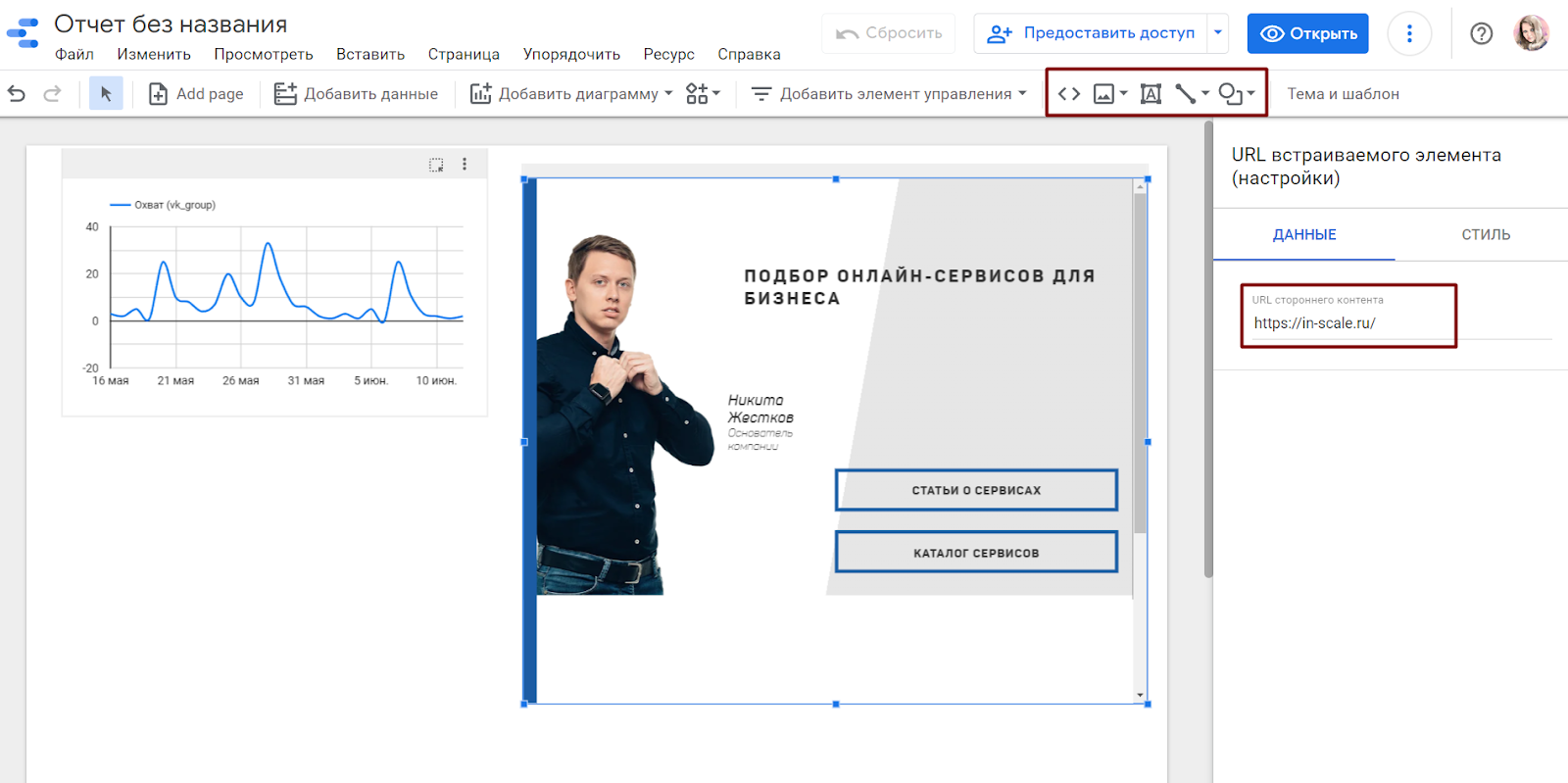This screenshot has height=783, width=1568.
Task: Open the three-dot more options menu
Action: pyautogui.click(x=1409, y=34)
